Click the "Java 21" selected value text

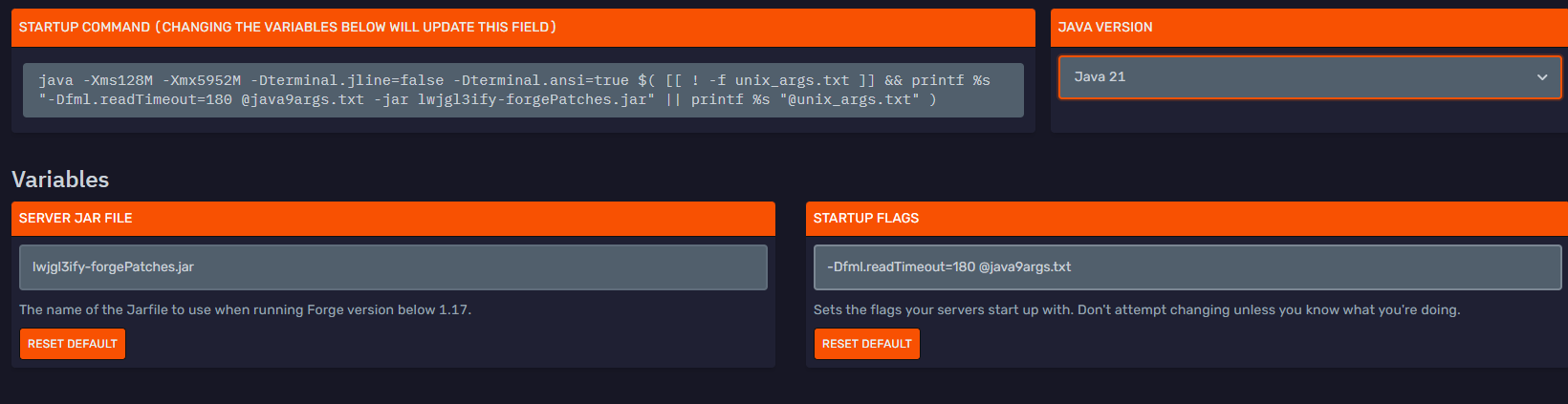click(x=1100, y=77)
